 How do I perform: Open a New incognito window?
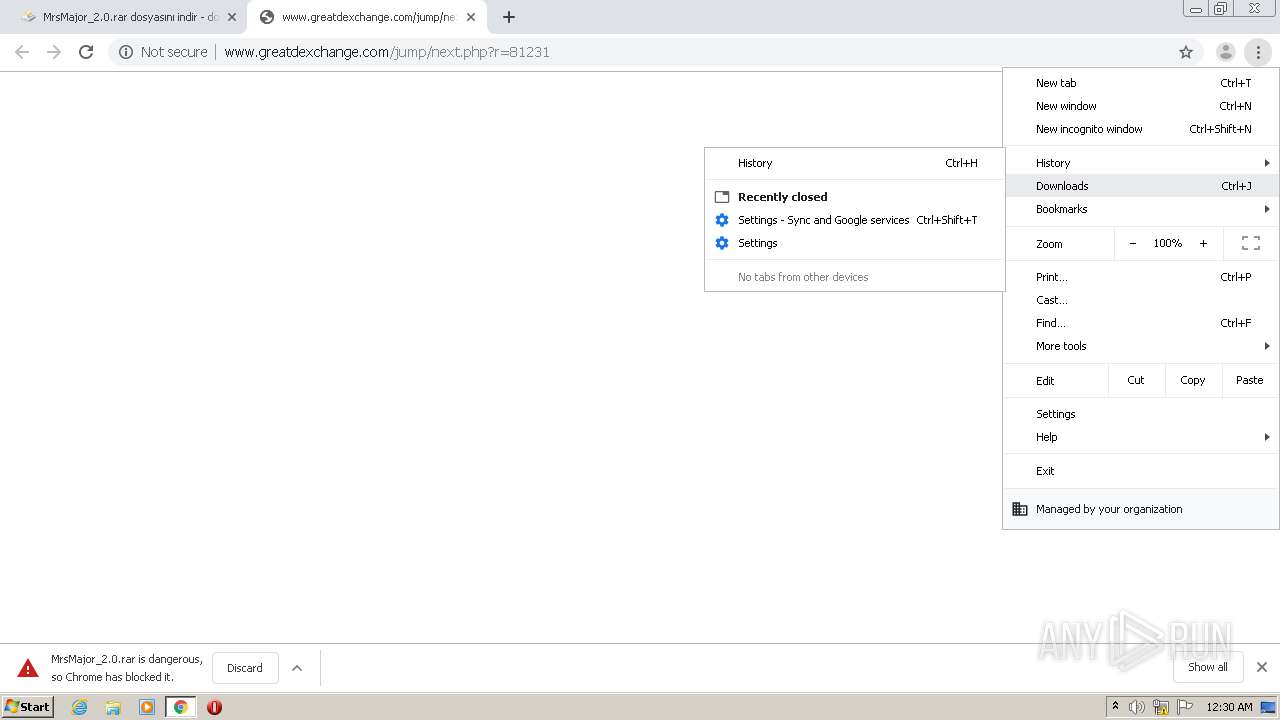[x=1141, y=129]
